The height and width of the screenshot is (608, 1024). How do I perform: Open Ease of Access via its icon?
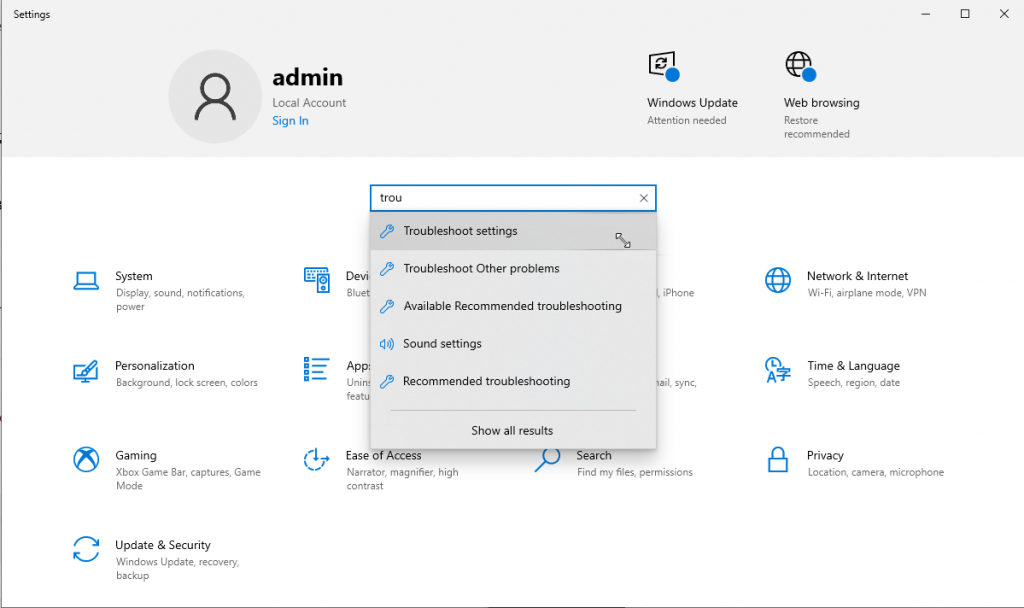point(317,461)
